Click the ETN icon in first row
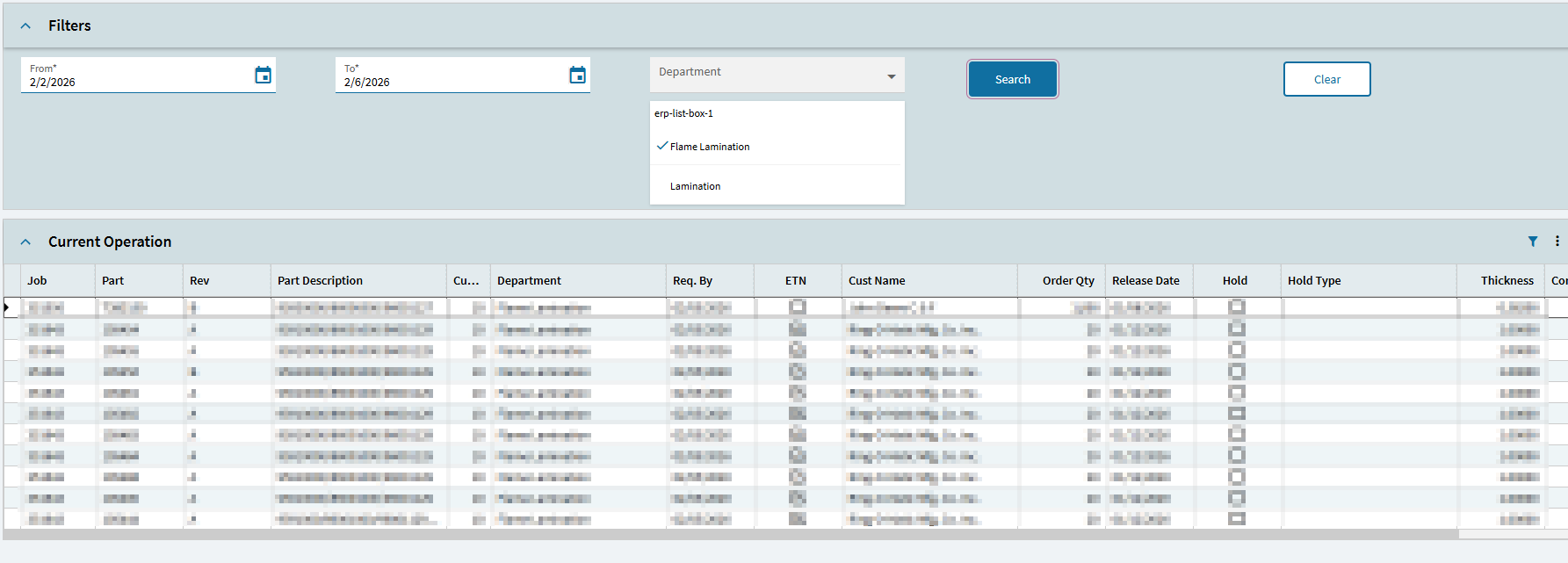 coord(797,307)
